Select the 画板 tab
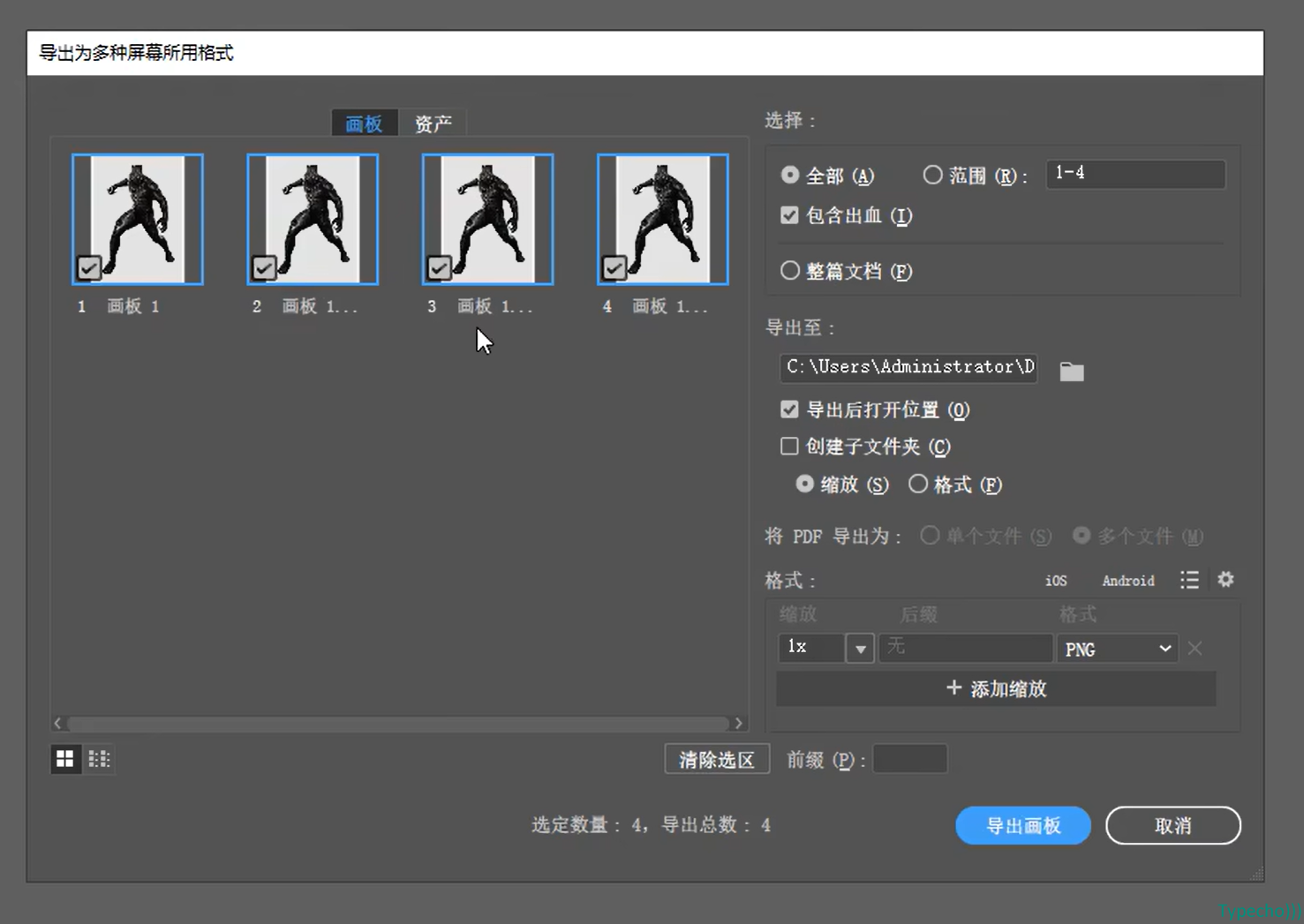The width and height of the screenshot is (1304, 924). (x=364, y=124)
